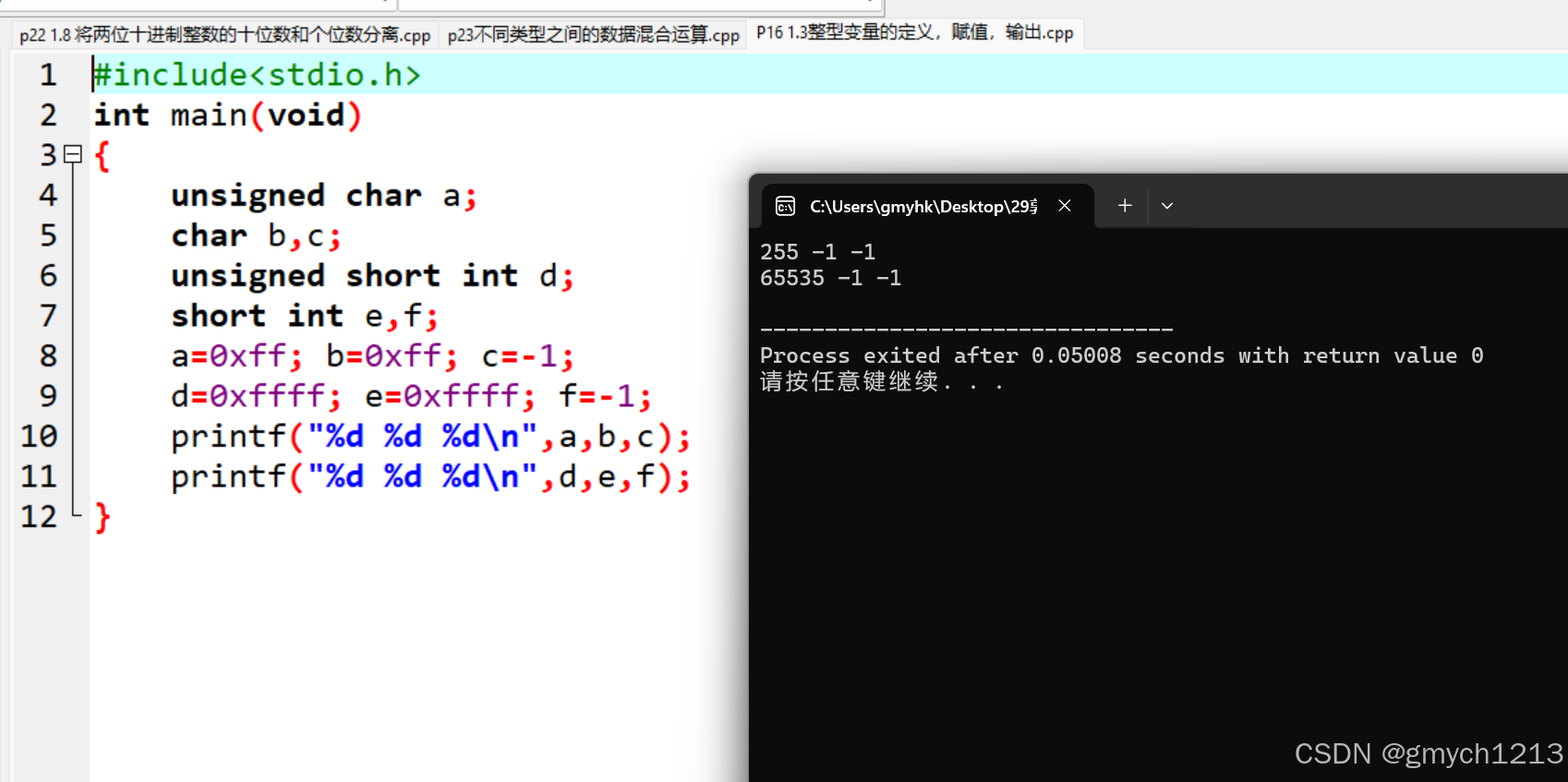Switch to the p22 1.8 file tab
Viewport: 1568px width, 782px height.
point(224,35)
